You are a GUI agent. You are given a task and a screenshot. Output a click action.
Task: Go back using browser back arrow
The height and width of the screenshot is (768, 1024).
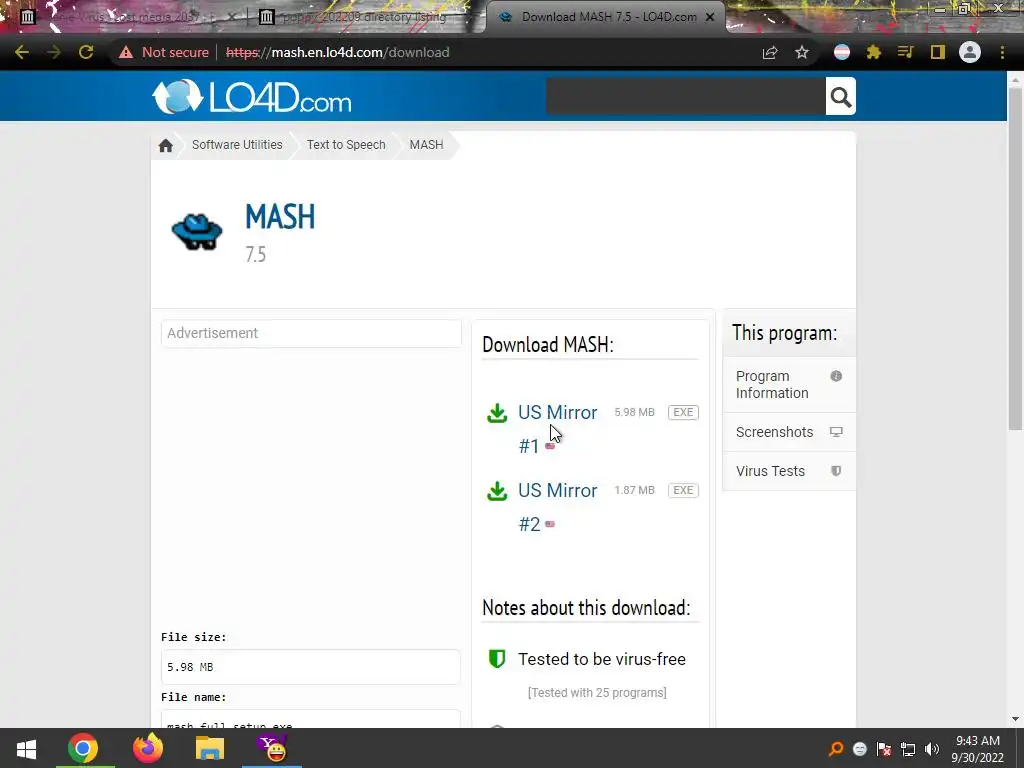click(x=22, y=52)
